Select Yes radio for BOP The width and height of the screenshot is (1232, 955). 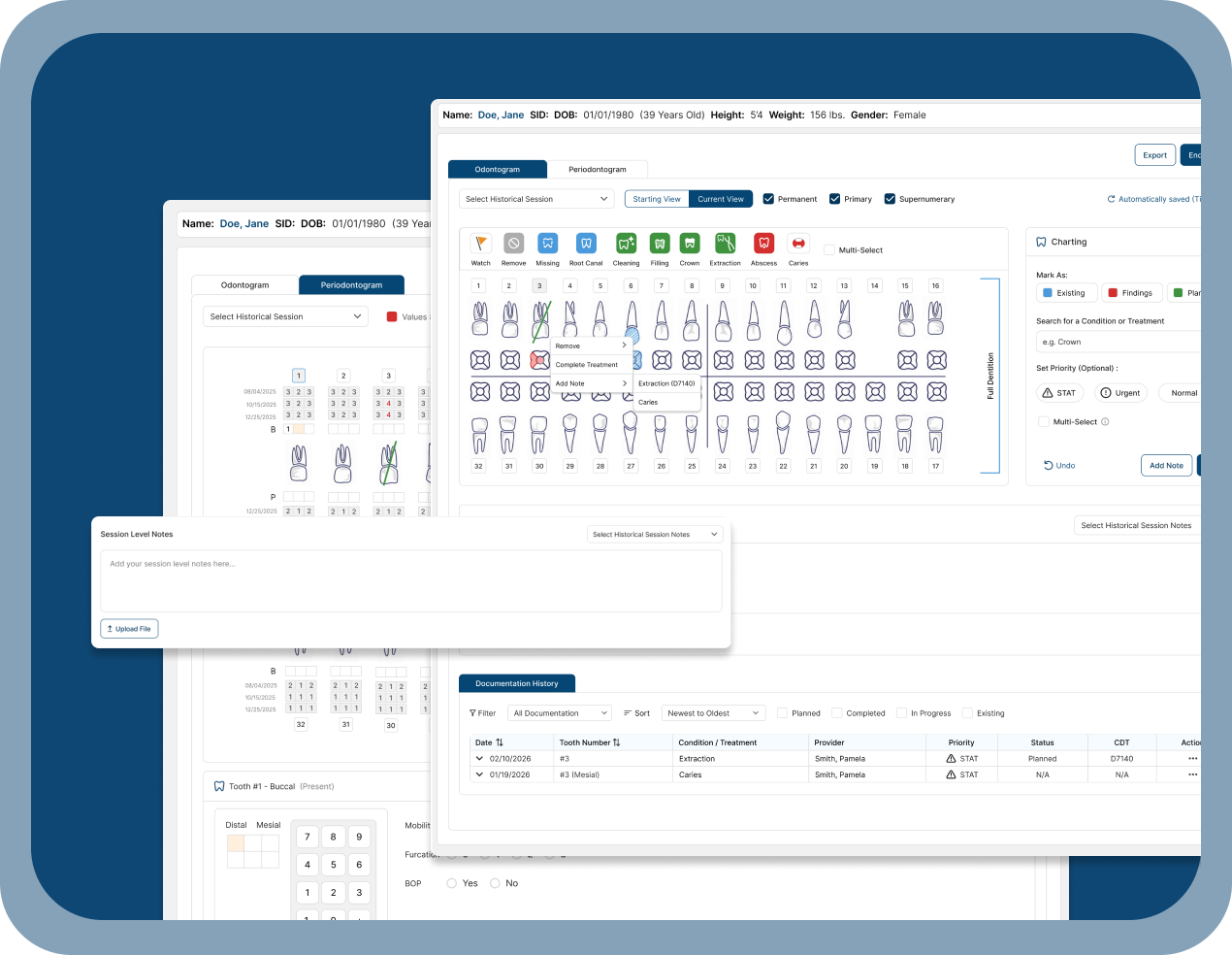pos(451,883)
